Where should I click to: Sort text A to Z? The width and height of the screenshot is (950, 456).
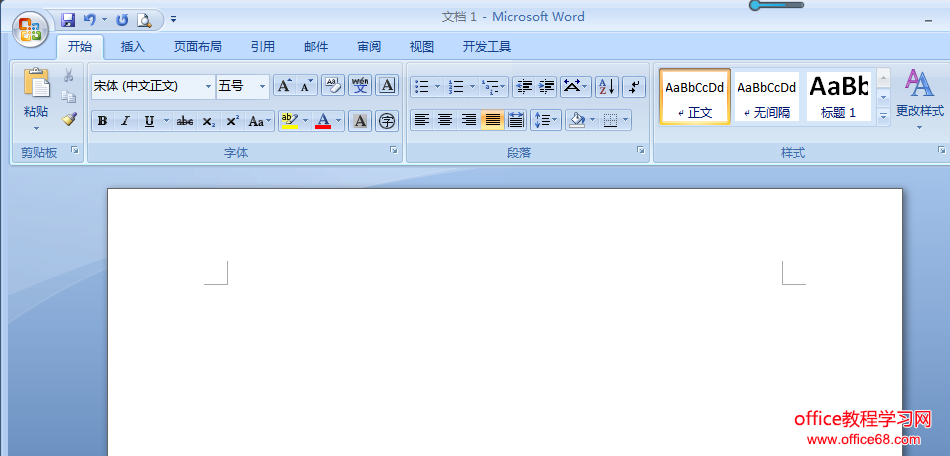(x=606, y=87)
